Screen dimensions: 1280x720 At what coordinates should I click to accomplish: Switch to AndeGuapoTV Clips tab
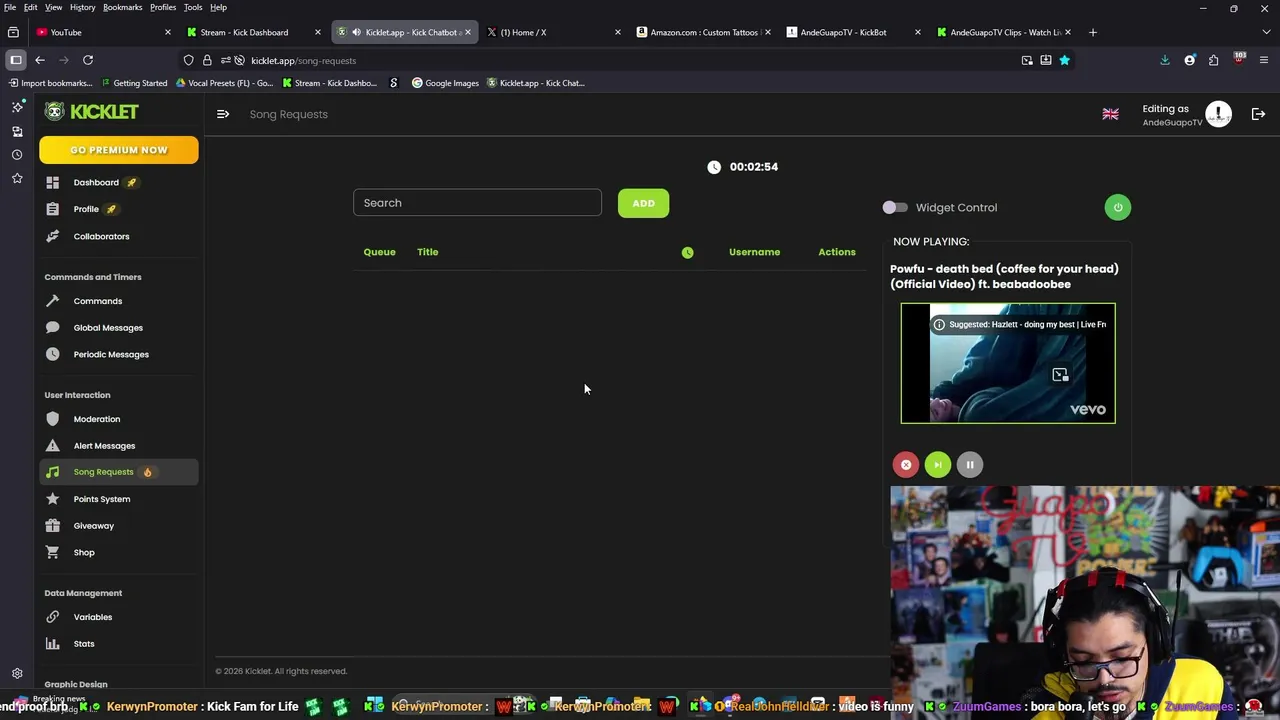pos(1003,32)
